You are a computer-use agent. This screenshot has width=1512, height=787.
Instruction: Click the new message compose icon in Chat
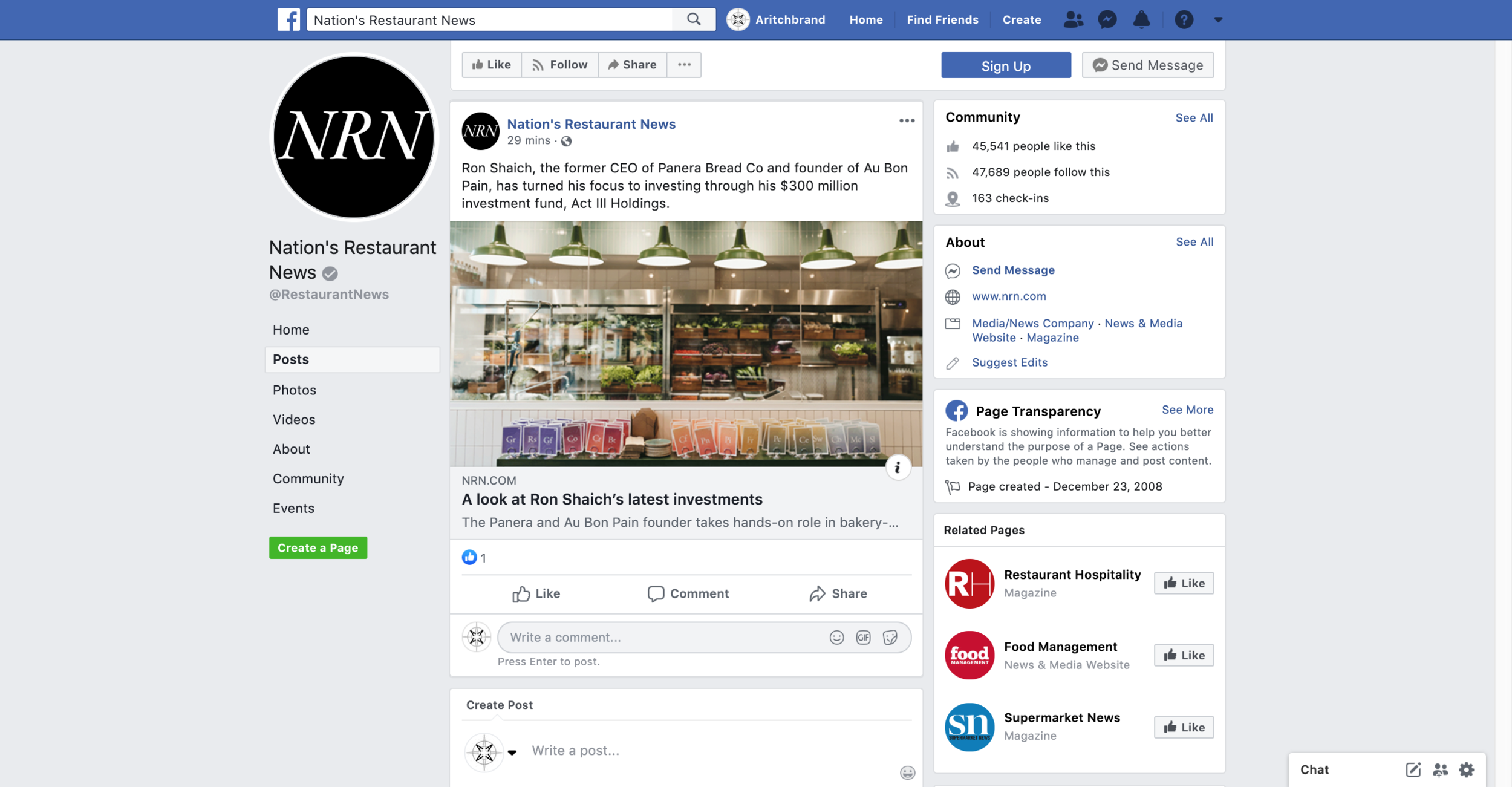click(1413, 769)
